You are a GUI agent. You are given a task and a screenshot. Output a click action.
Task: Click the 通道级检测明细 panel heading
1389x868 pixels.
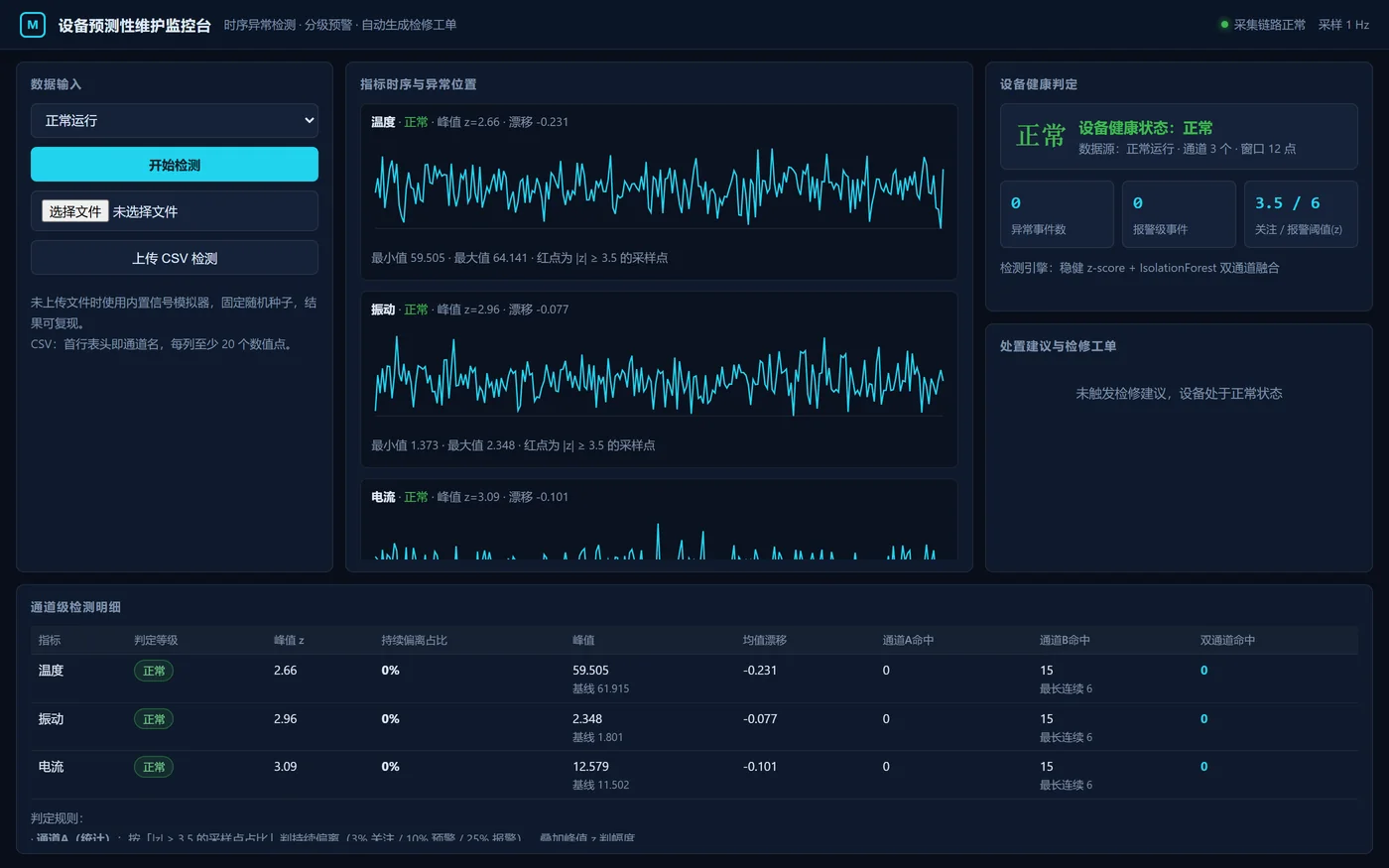[x=75, y=607]
